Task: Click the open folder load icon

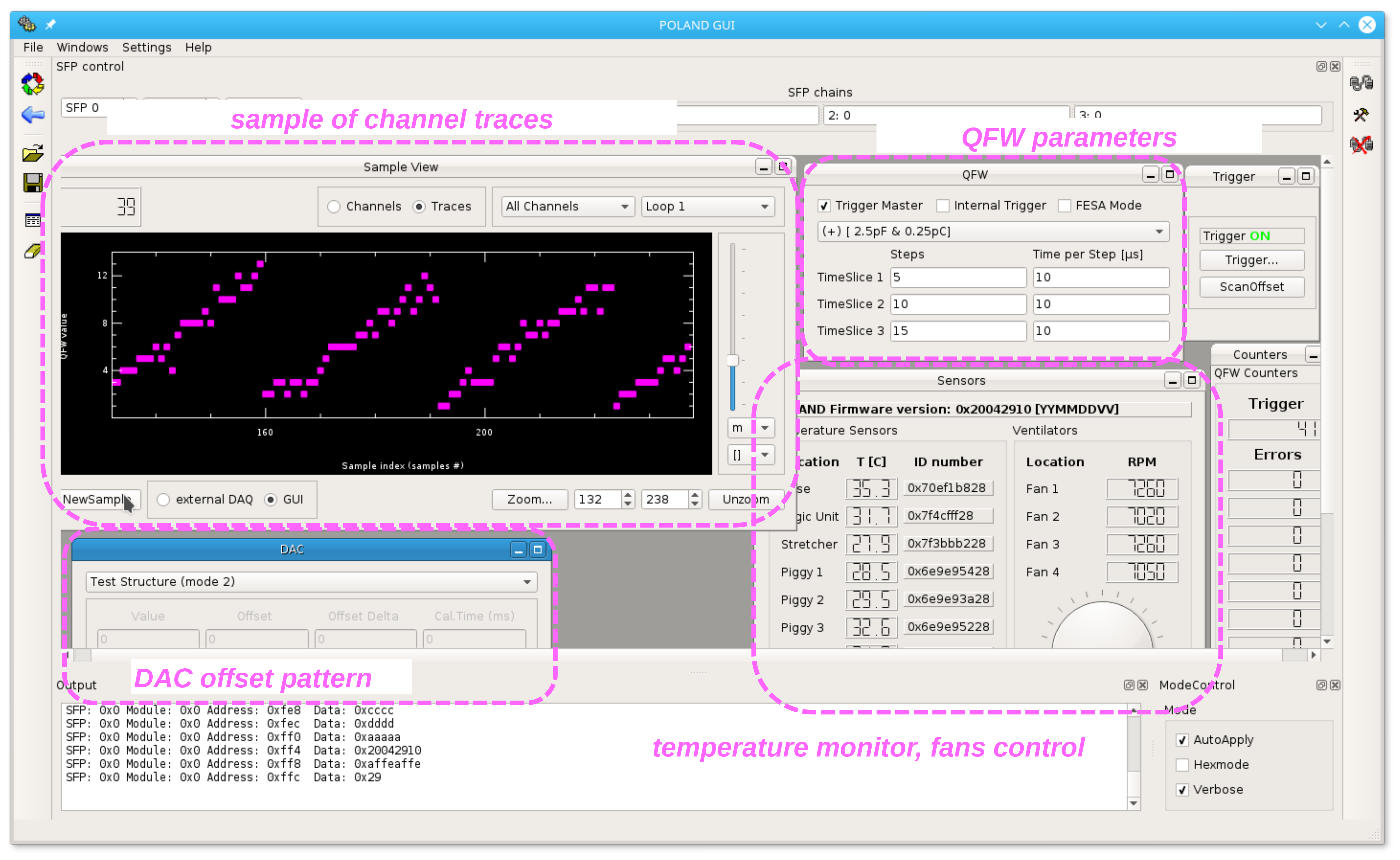Action: pyautogui.click(x=33, y=153)
